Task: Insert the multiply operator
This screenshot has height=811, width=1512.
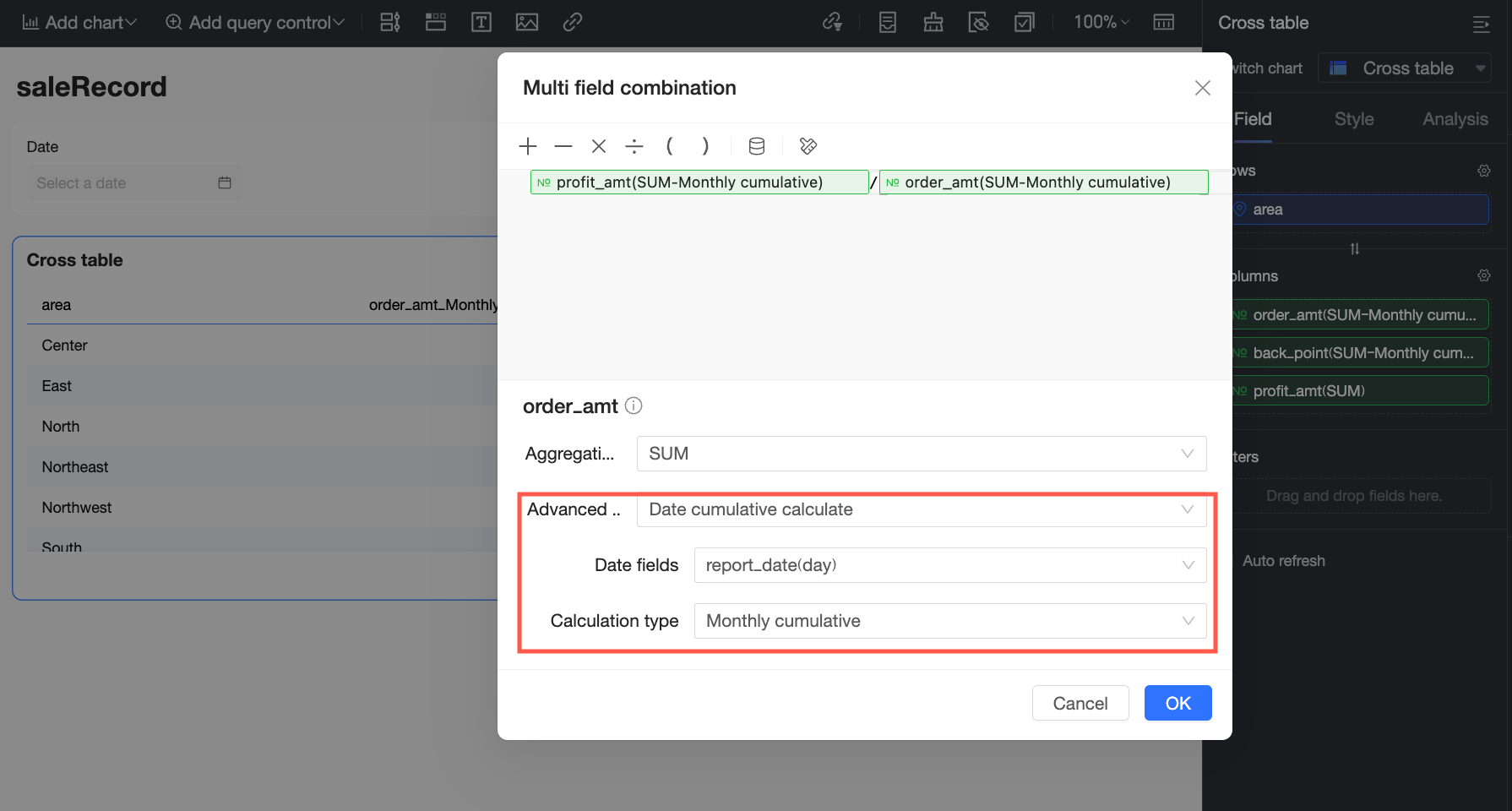Action: coord(599,146)
